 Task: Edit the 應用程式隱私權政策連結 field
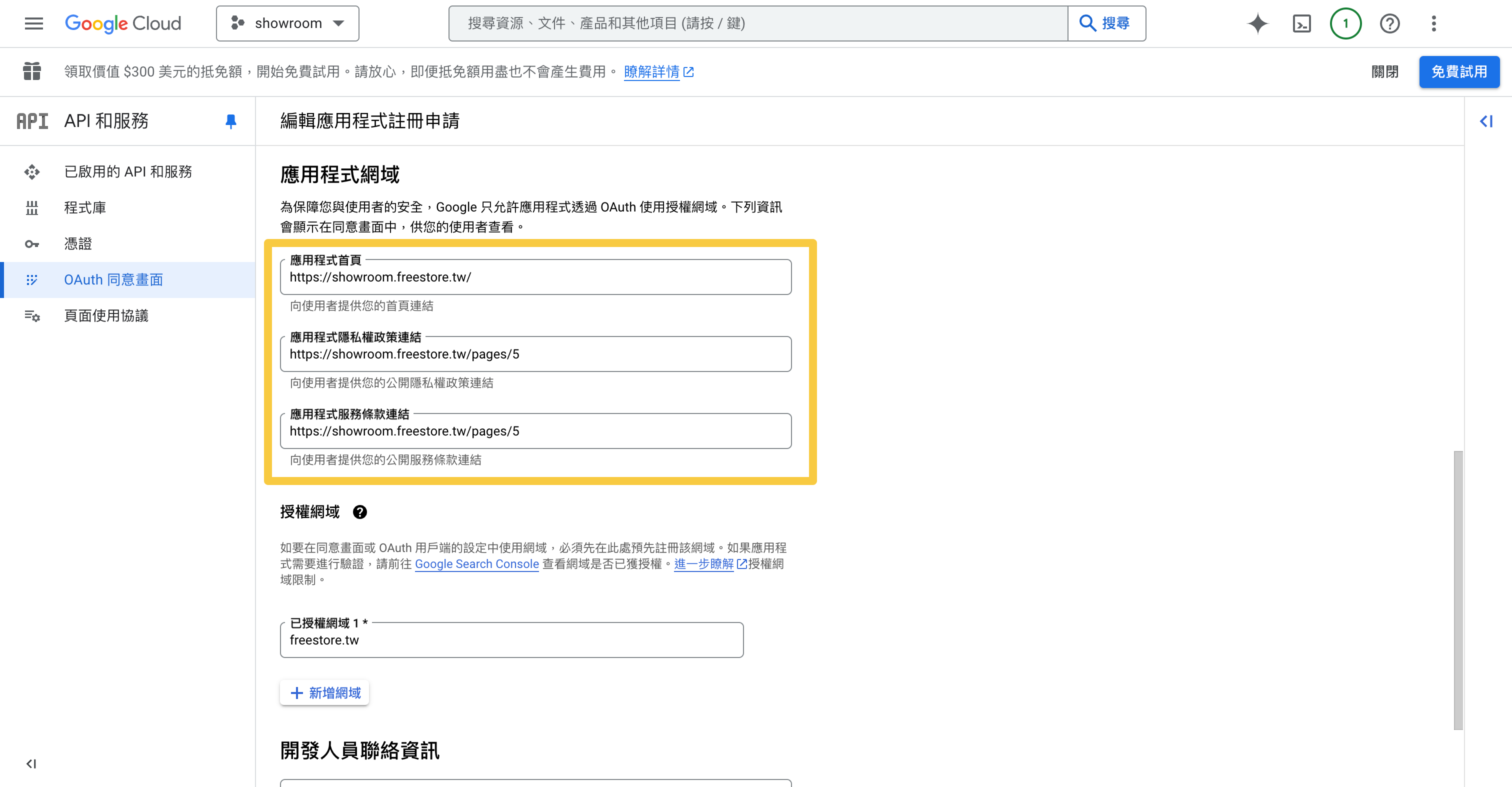tap(535, 354)
